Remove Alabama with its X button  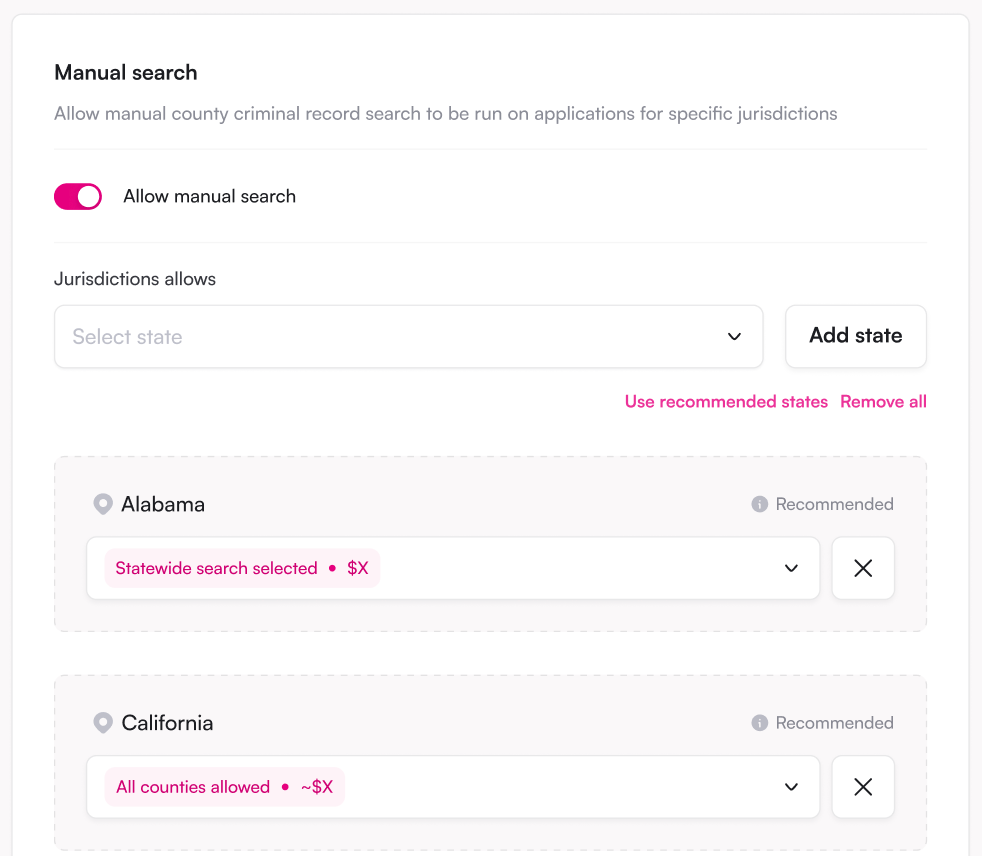click(x=863, y=568)
